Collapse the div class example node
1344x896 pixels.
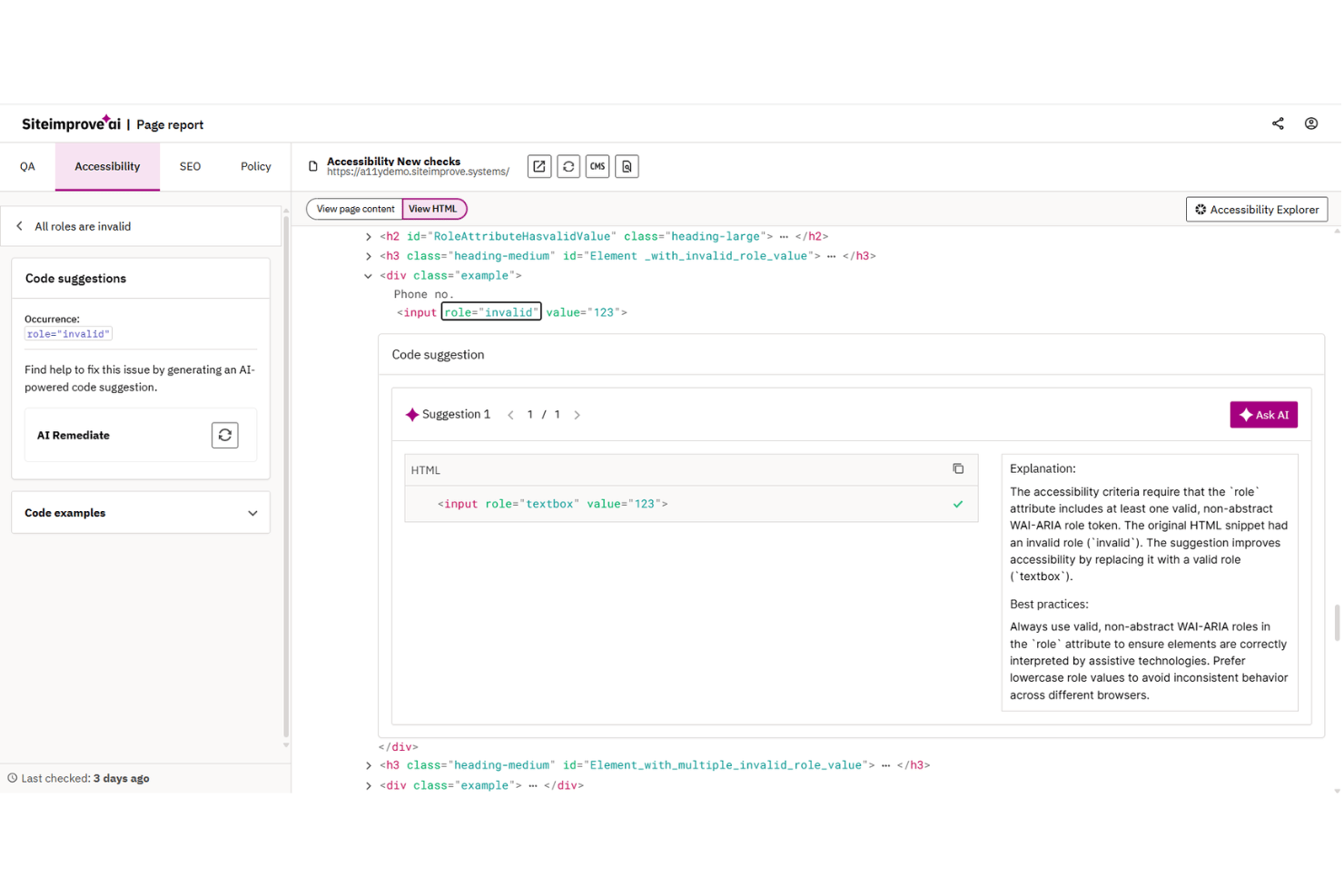tap(368, 276)
